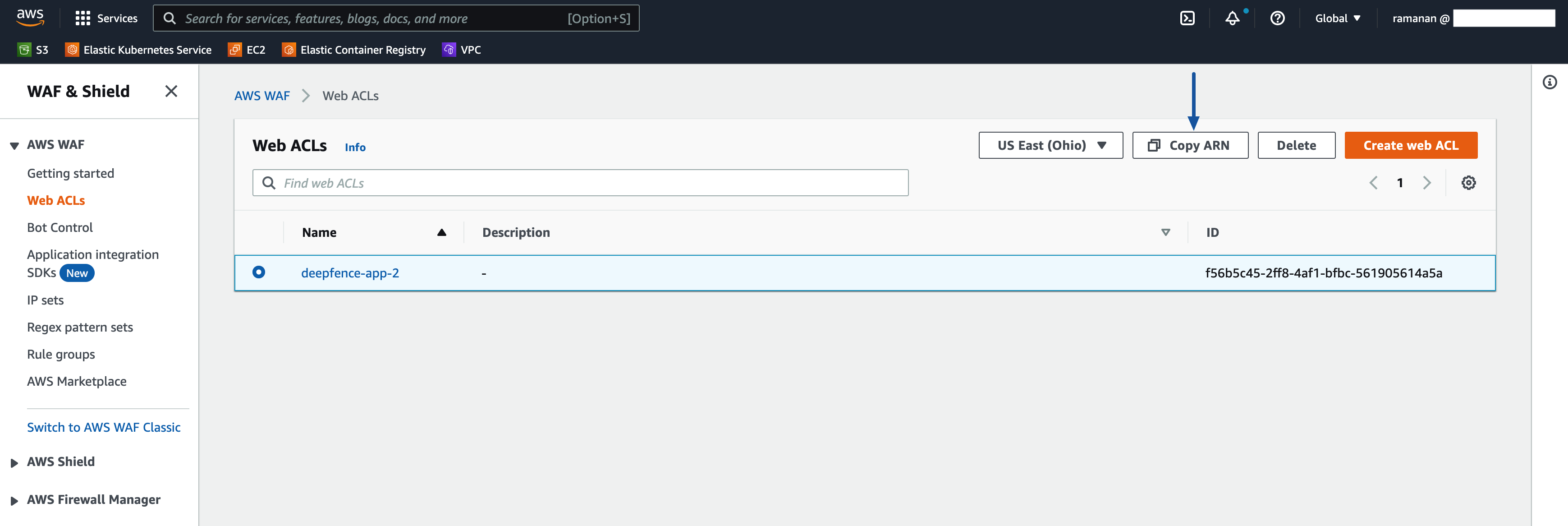Open the S3 bookmark icon

point(24,50)
